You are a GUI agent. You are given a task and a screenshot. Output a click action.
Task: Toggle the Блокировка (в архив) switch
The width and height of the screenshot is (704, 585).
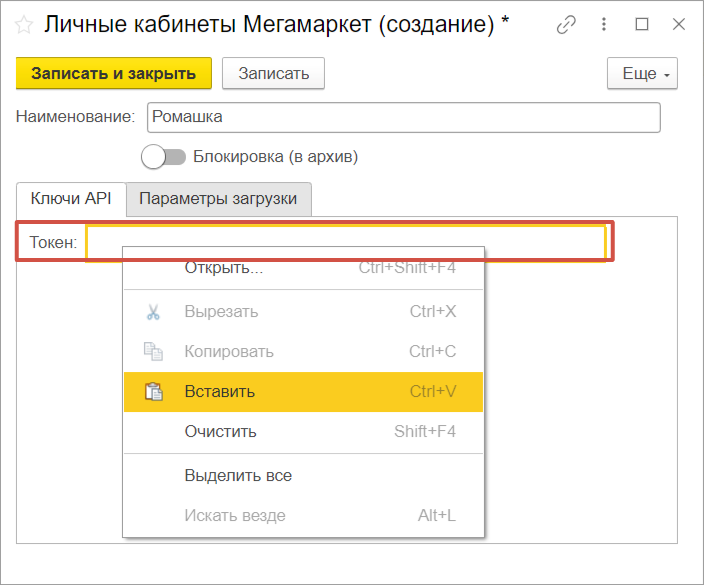click(x=165, y=157)
